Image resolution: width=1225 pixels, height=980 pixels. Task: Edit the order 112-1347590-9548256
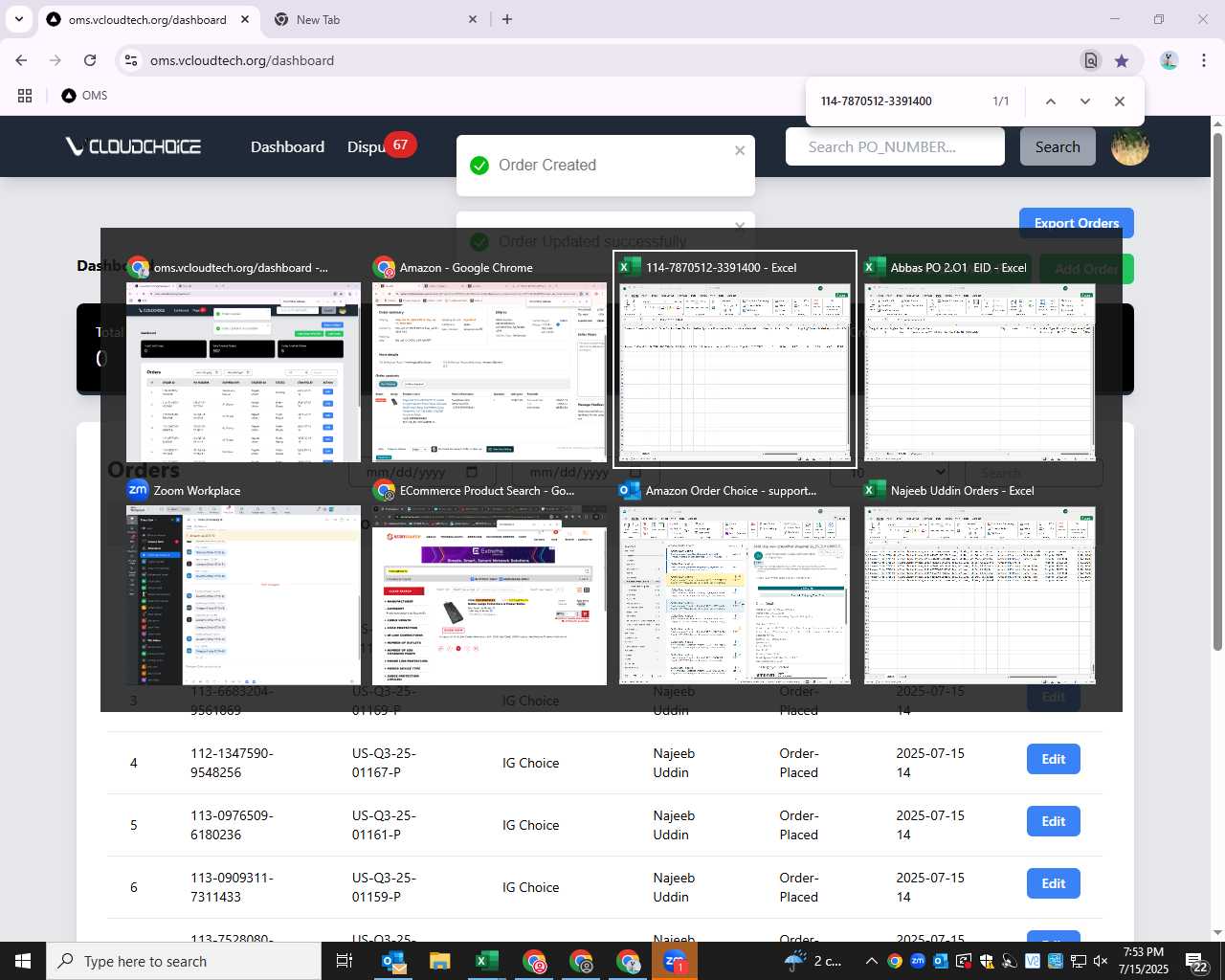(1054, 759)
